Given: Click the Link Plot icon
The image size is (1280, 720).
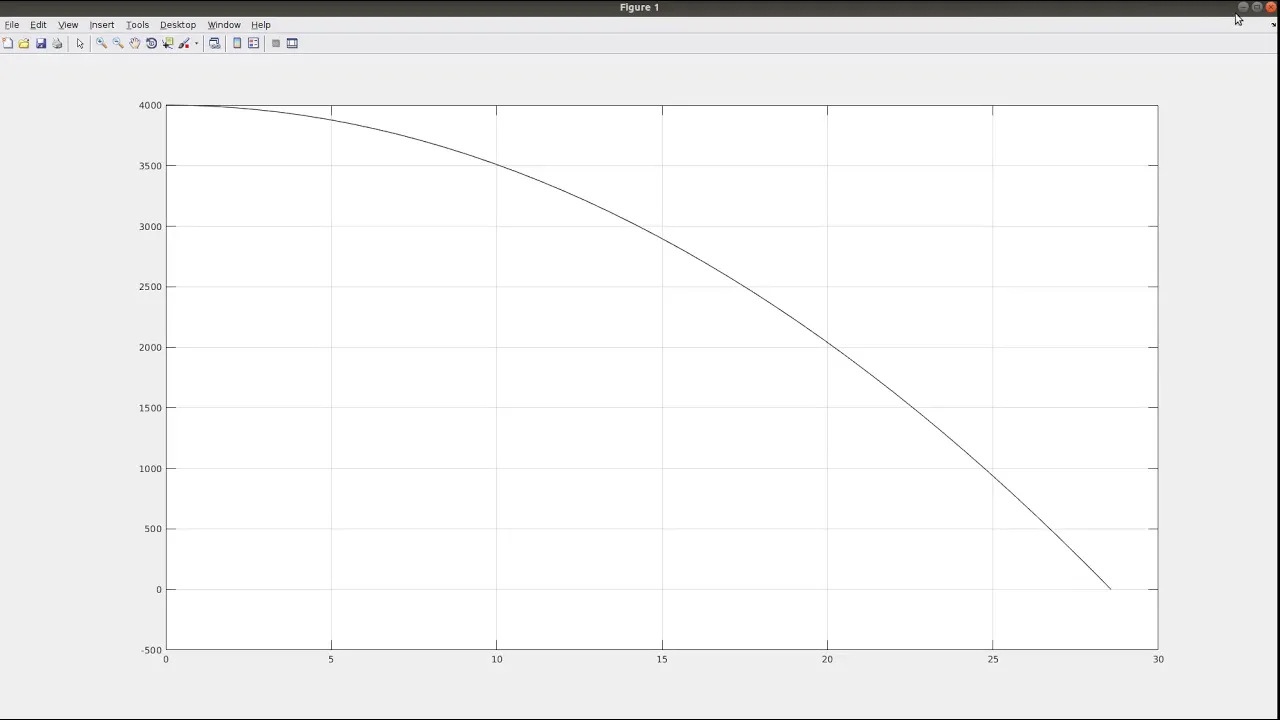Looking at the screenshot, I should point(214,43).
